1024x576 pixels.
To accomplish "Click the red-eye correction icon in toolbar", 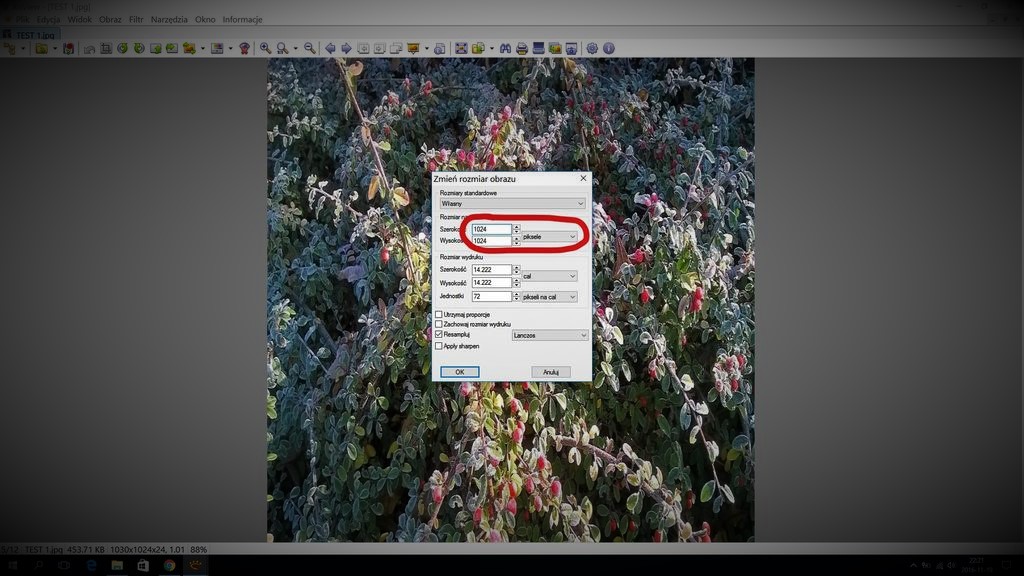I will [244, 48].
